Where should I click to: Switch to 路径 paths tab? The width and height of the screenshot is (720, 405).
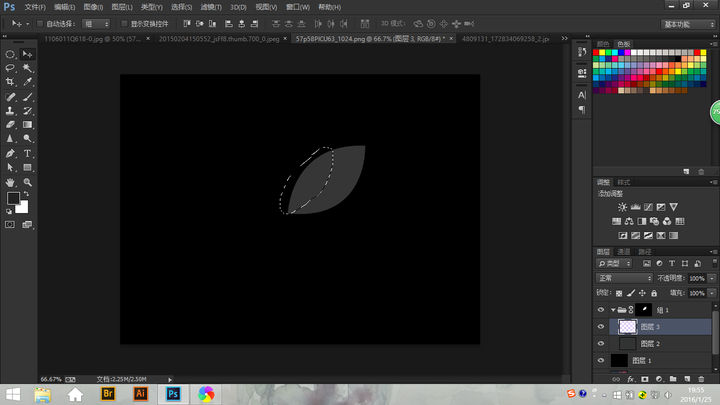[645, 252]
